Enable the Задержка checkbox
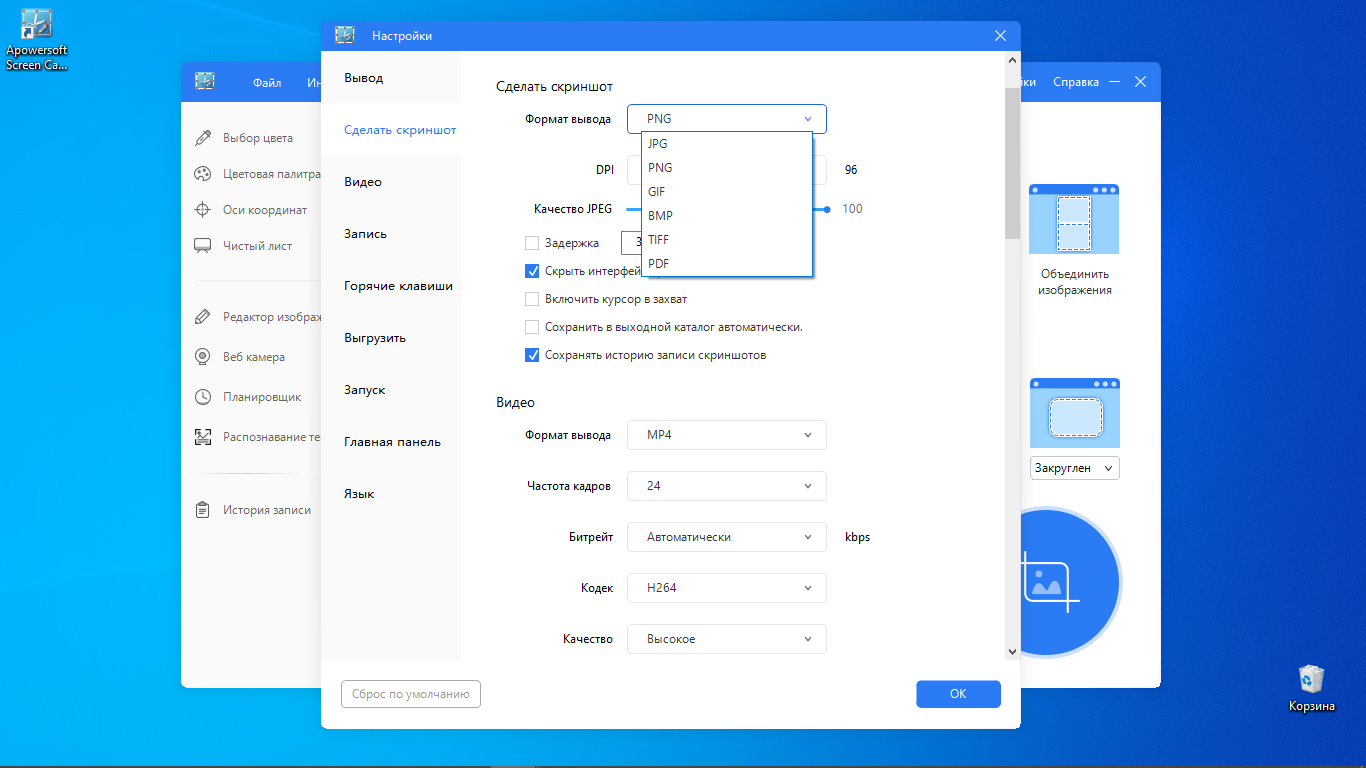 [532, 243]
